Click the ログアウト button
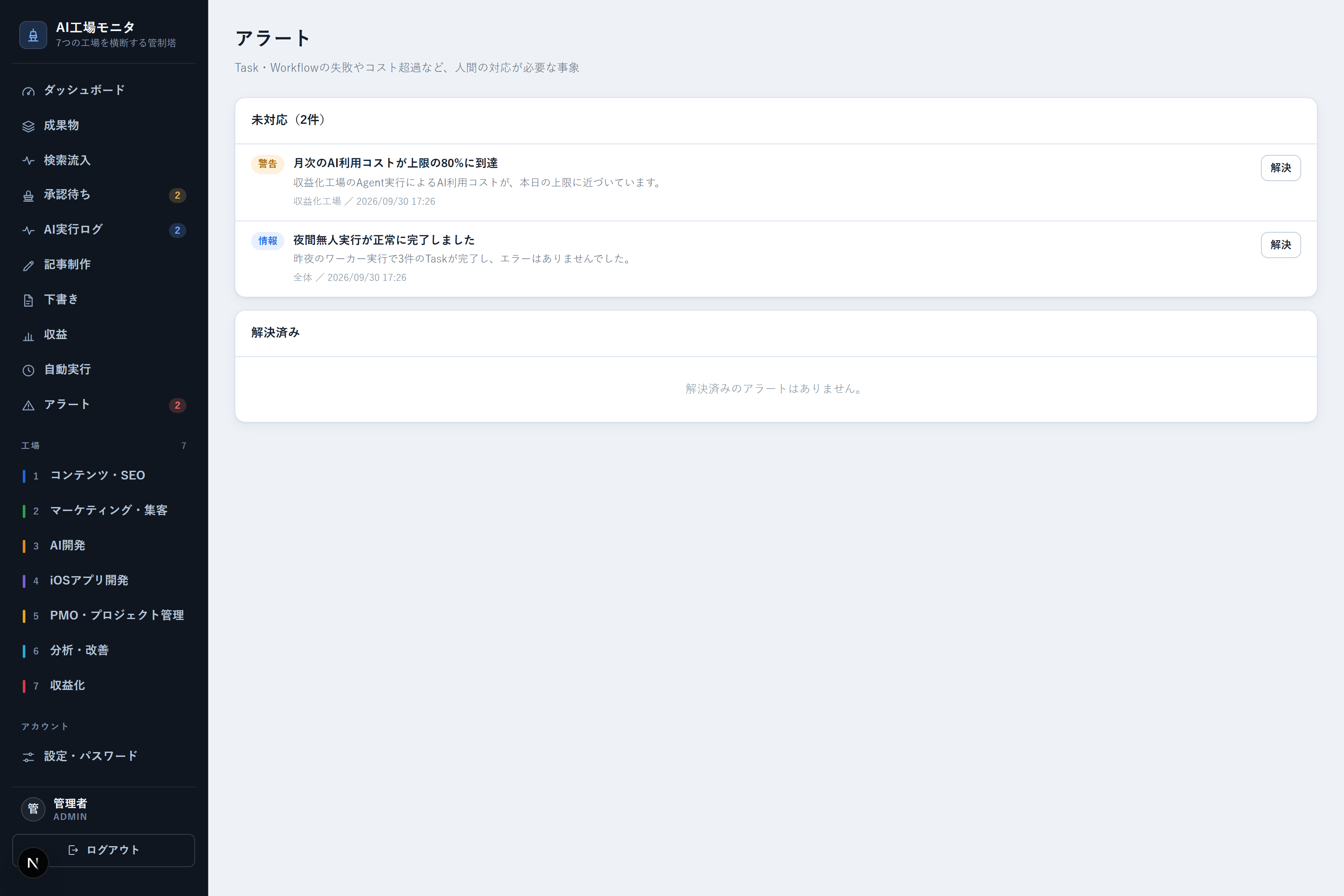The height and width of the screenshot is (896, 1344). (x=104, y=850)
